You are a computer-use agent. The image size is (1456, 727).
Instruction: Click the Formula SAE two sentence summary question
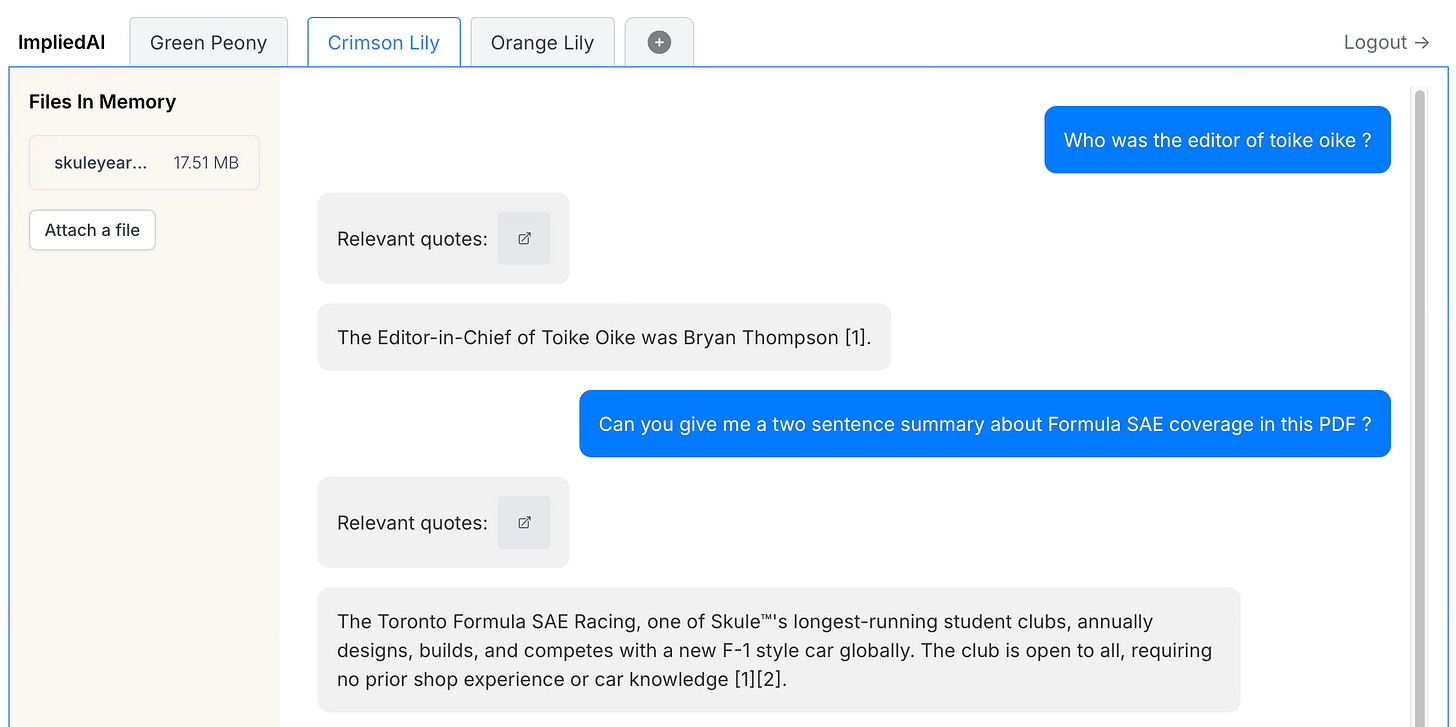[985, 424]
